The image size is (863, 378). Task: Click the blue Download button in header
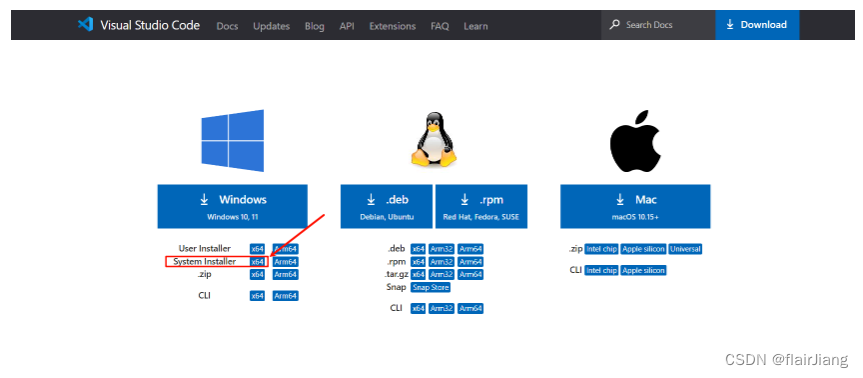click(x=757, y=25)
